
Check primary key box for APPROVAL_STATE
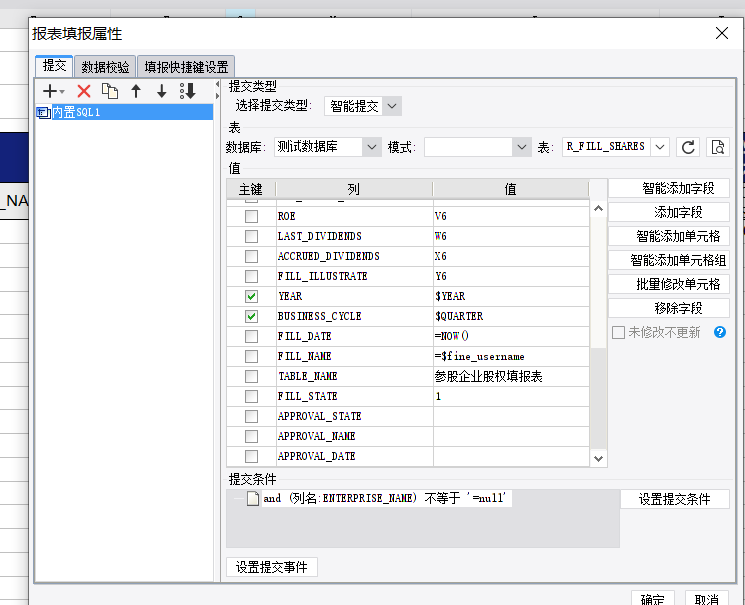pyautogui.click(x=251, y=416)
